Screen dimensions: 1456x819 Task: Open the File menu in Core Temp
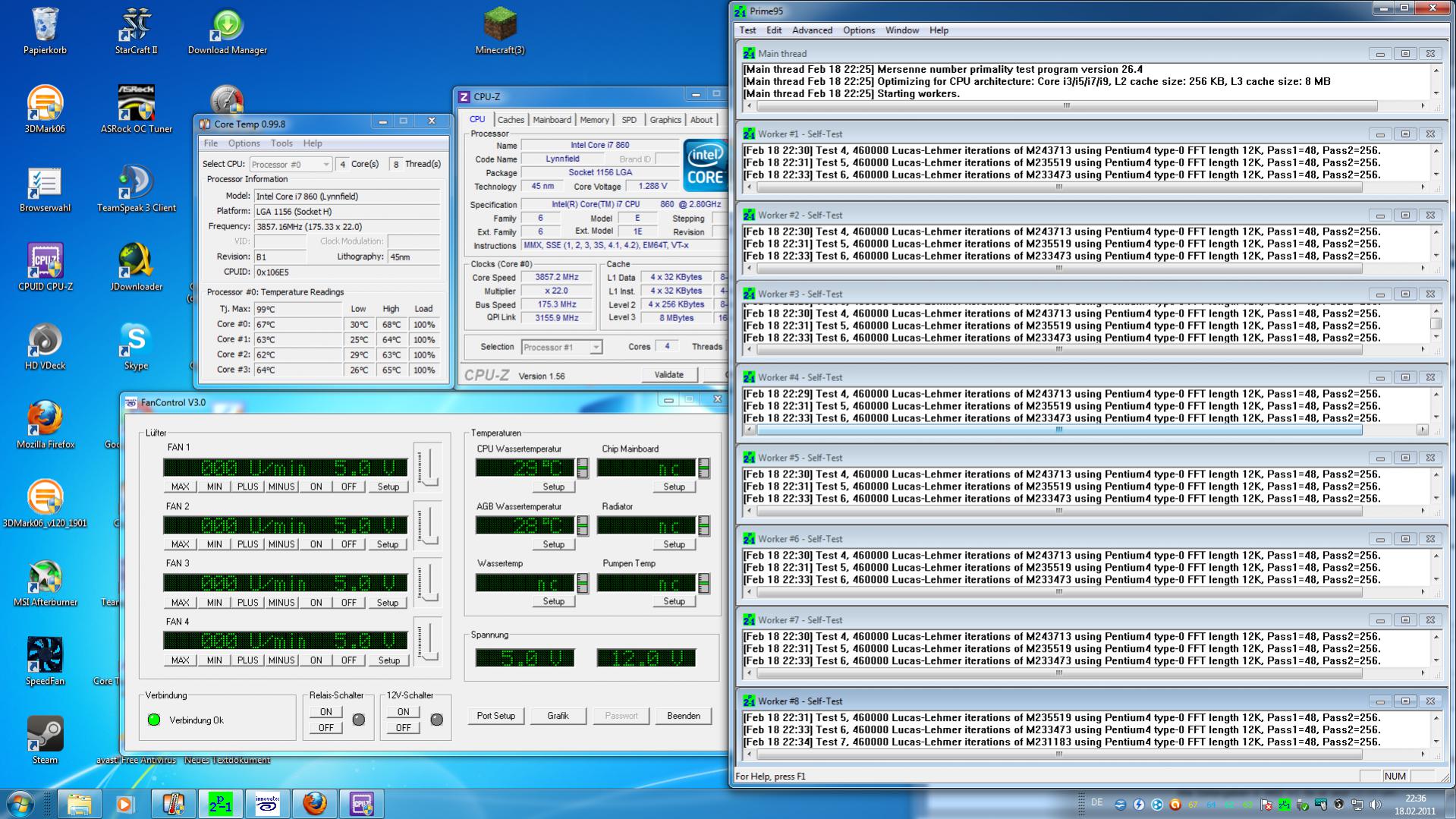coord(211,143)
